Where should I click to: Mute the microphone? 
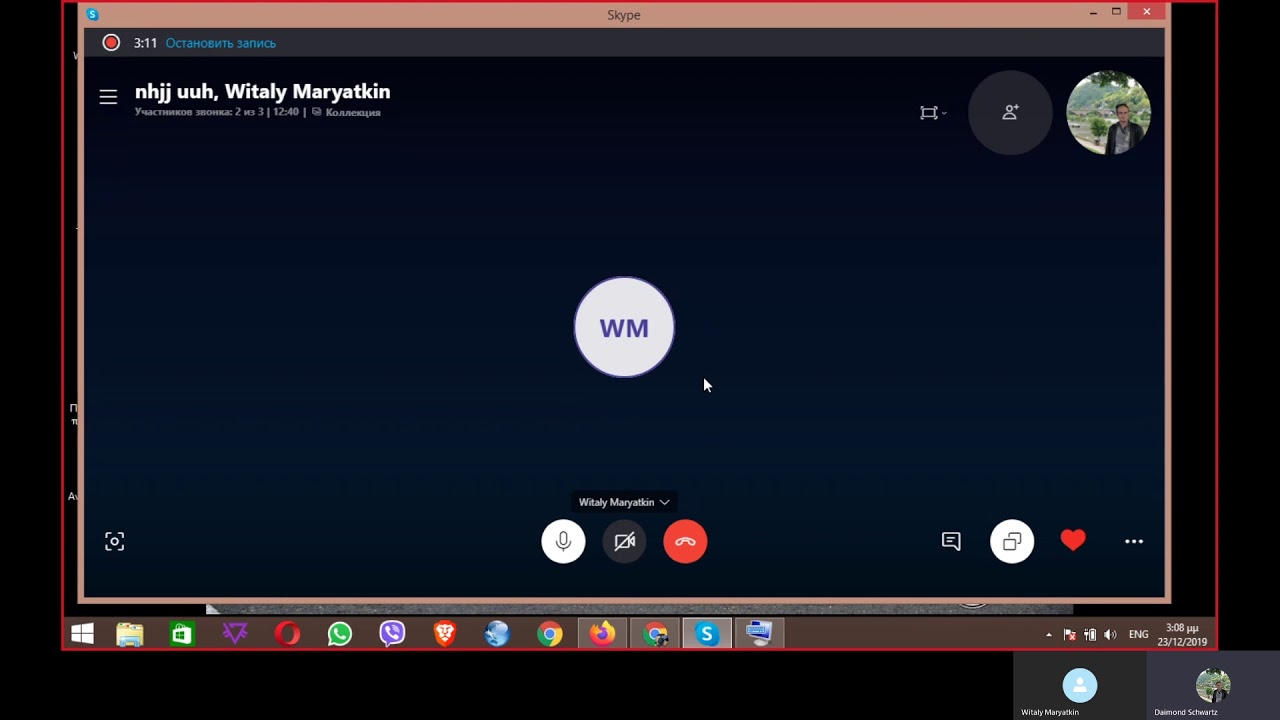pos(563,541)
